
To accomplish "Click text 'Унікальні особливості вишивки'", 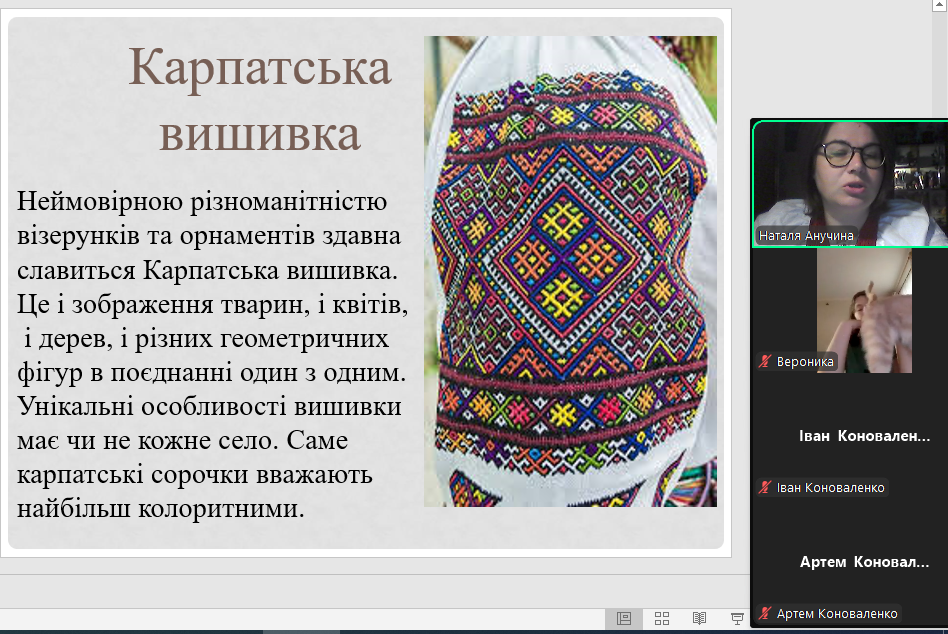I will coord(209,406).
